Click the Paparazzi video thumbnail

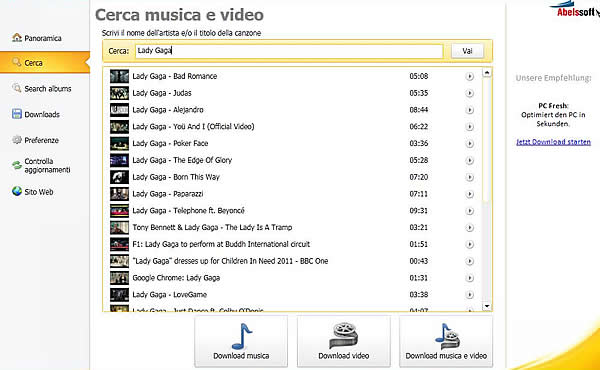click(119, 194)
